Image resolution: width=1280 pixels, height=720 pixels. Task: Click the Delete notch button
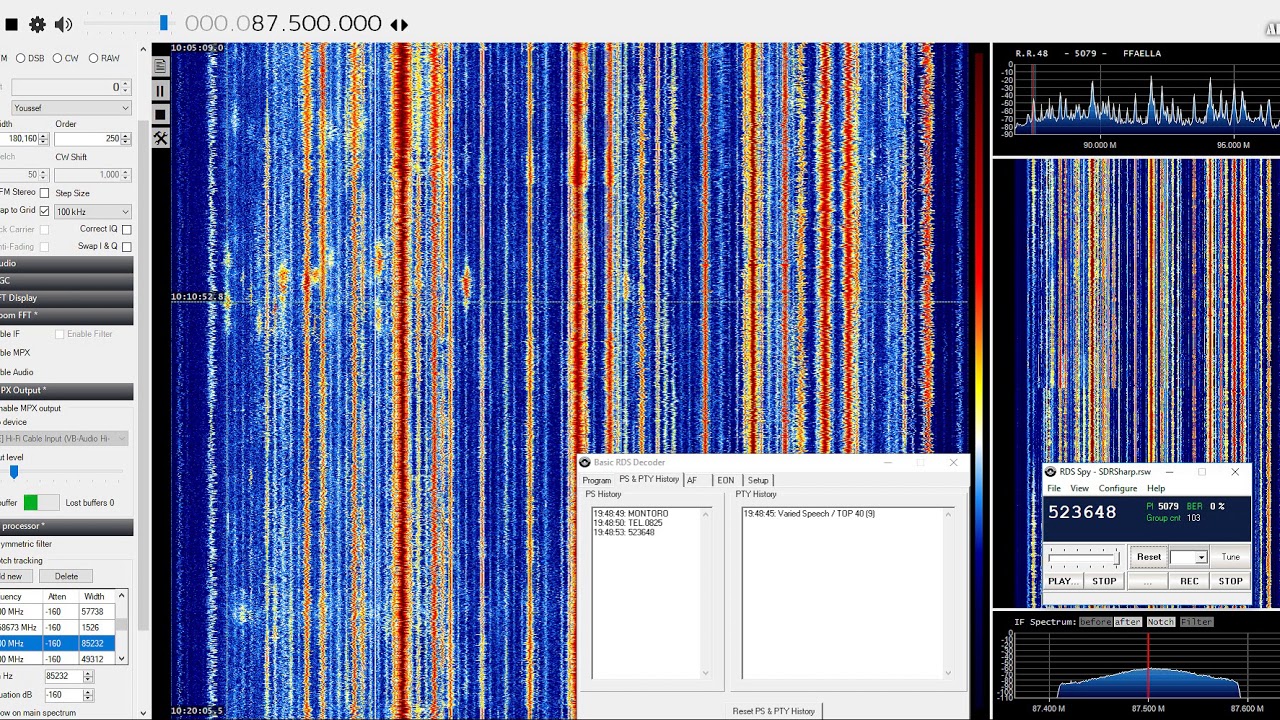[x=66, y=576]
